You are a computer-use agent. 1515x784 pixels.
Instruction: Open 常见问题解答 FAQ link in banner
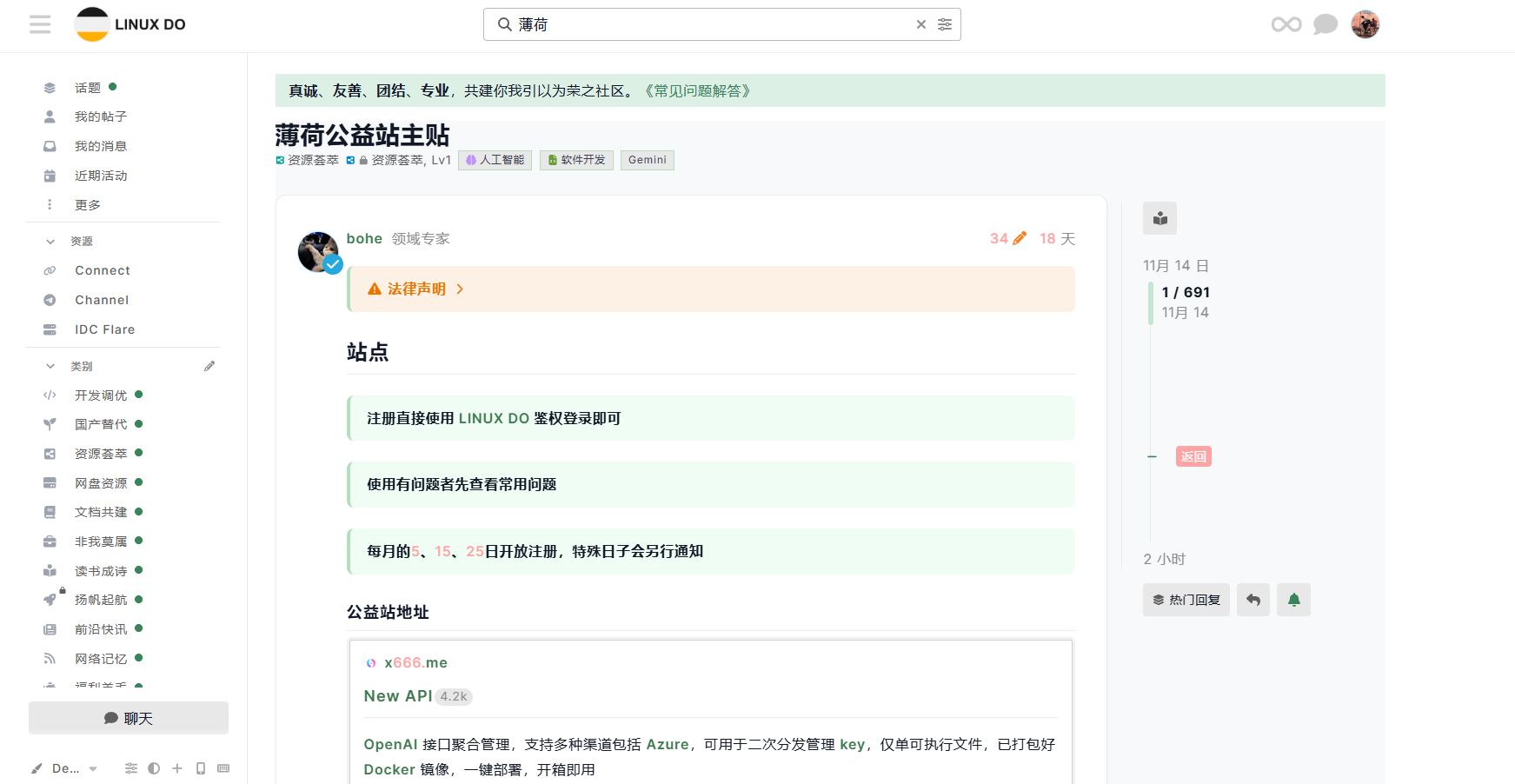pos(698,90)
